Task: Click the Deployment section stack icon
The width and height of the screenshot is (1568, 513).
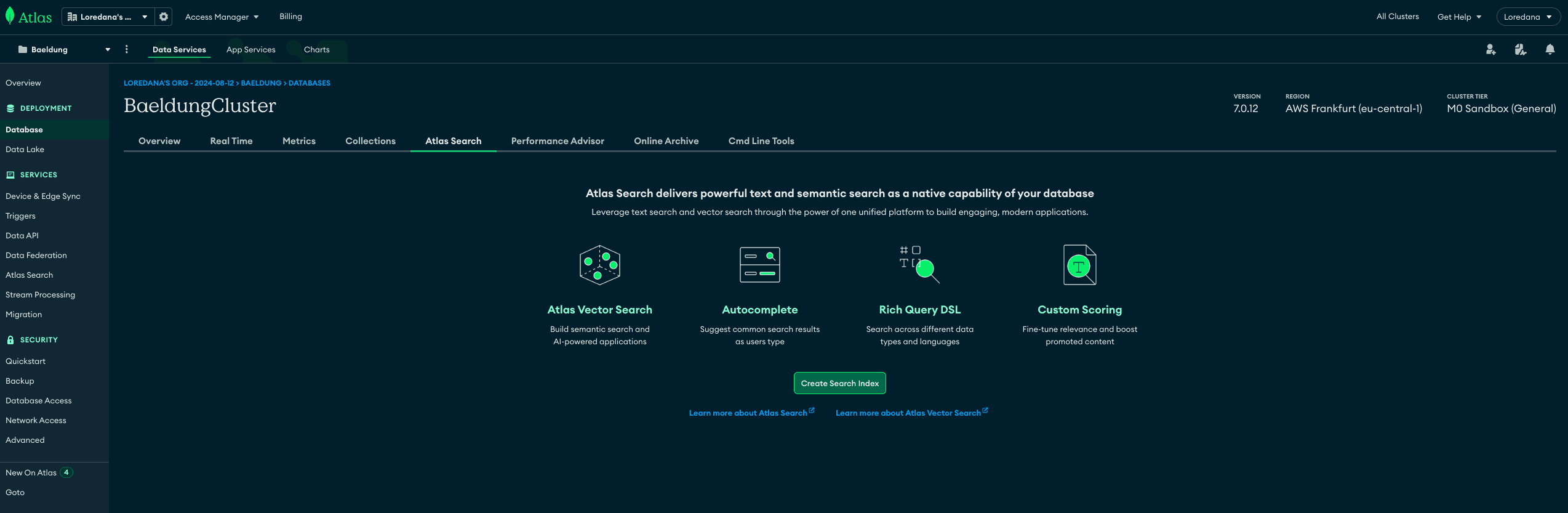Action: 10,108
